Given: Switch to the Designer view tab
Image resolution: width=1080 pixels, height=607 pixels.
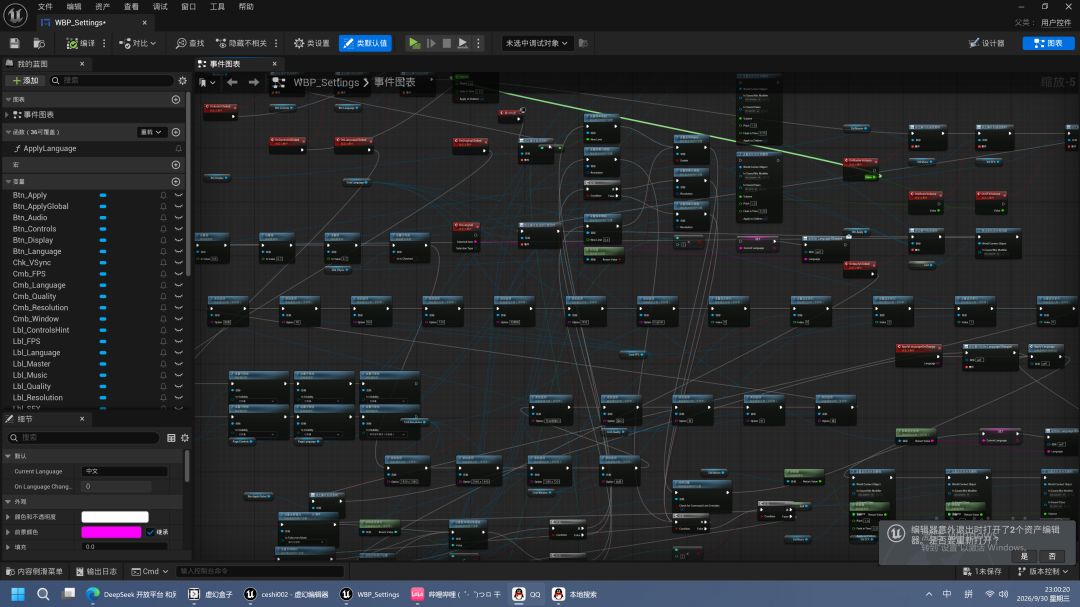Looking at the screenshot, I should [x=986, y=43].
